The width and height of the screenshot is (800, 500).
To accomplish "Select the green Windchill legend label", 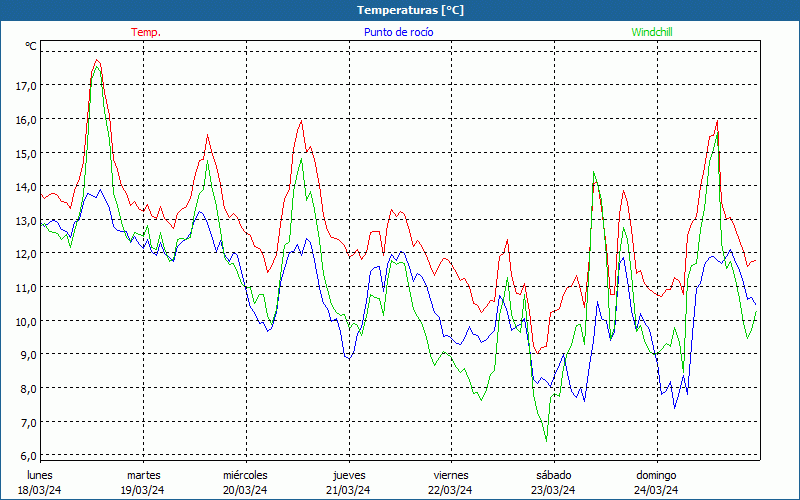I will coord(652,32).
